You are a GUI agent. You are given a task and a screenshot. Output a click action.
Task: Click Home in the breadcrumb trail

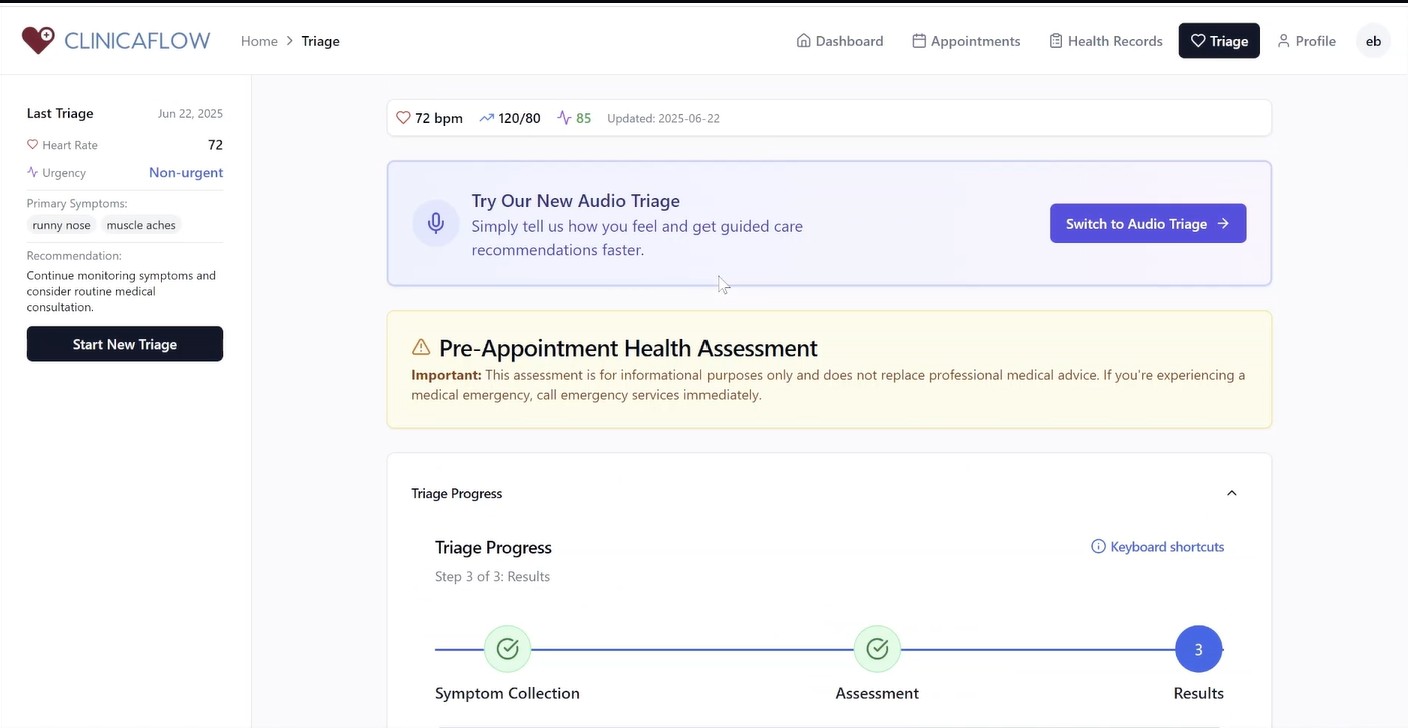[259, 41]
